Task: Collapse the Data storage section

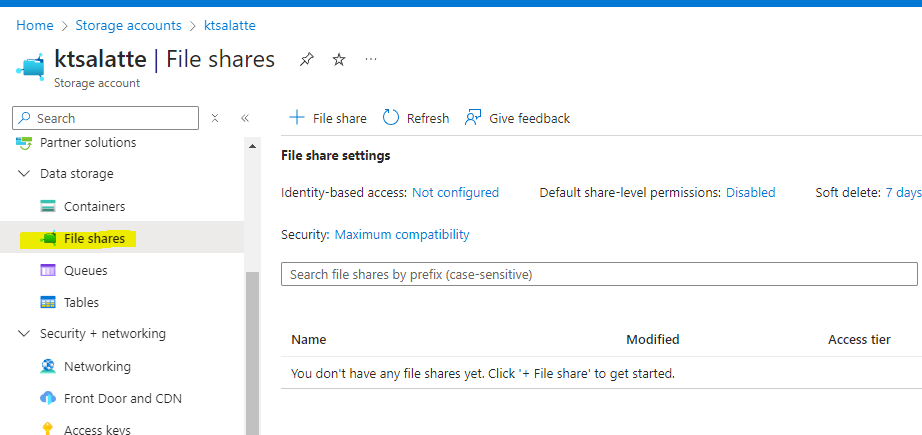Action: [x=24, y=174]
